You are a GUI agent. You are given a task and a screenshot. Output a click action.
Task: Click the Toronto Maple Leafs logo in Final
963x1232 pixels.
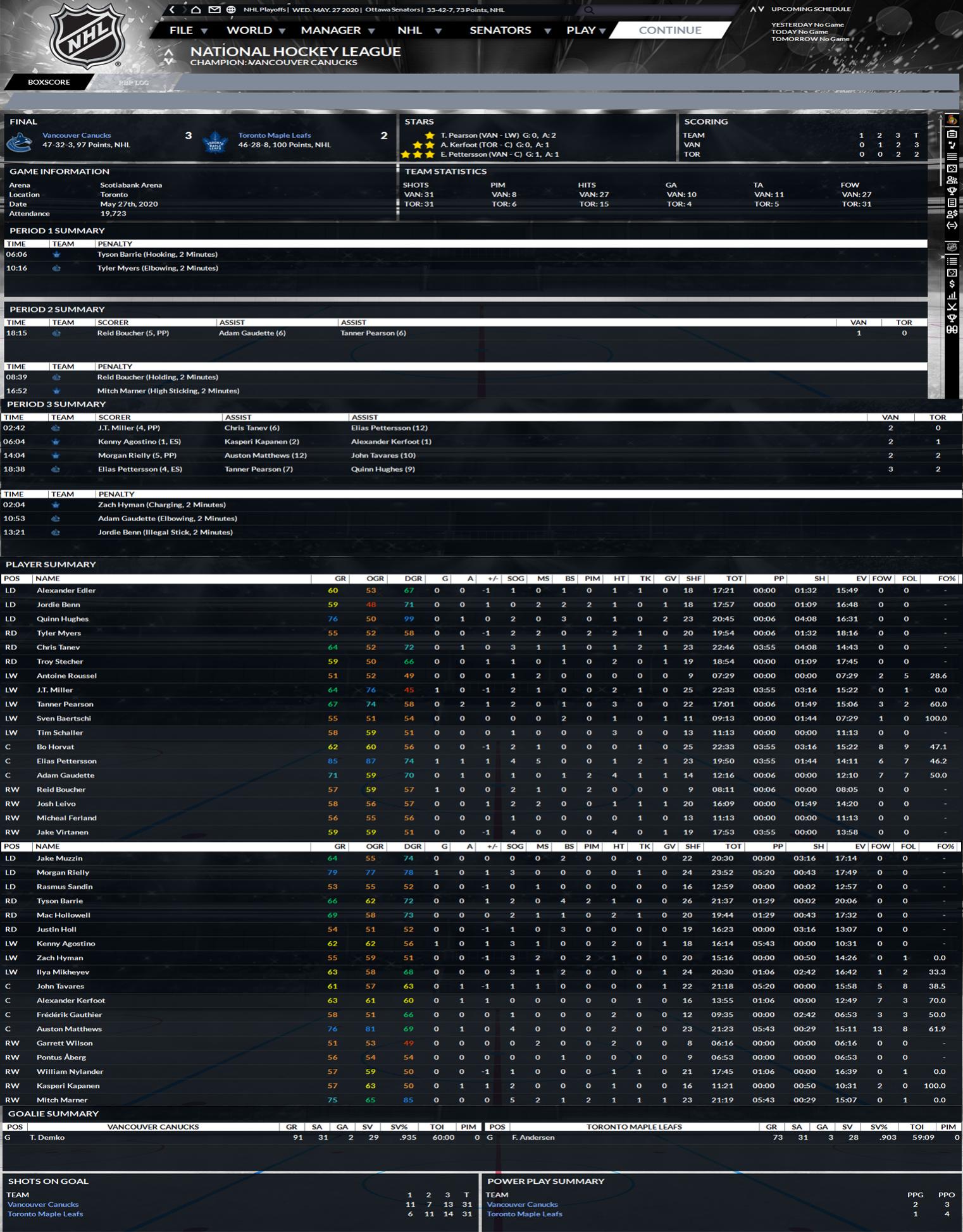[216, 142]
